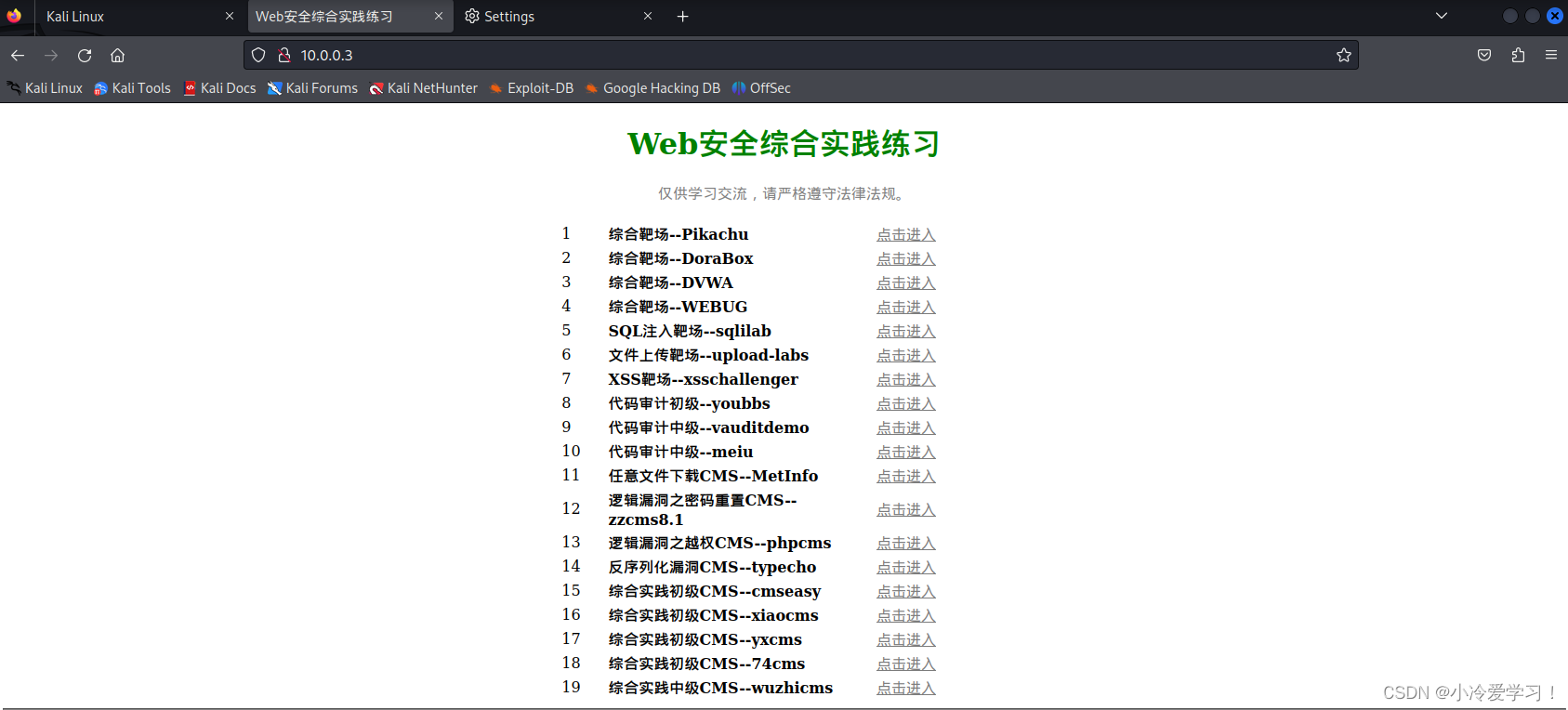Switch to the Settings tab

[x=558, y=16]
